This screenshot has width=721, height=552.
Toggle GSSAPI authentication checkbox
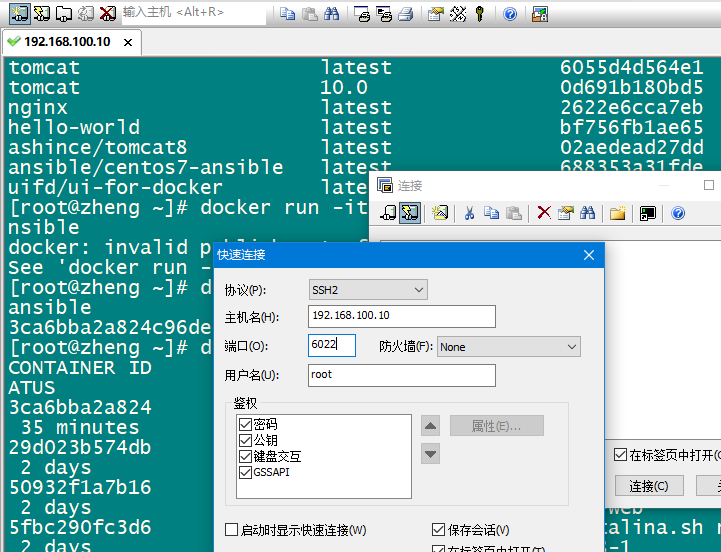click(246, 472)
